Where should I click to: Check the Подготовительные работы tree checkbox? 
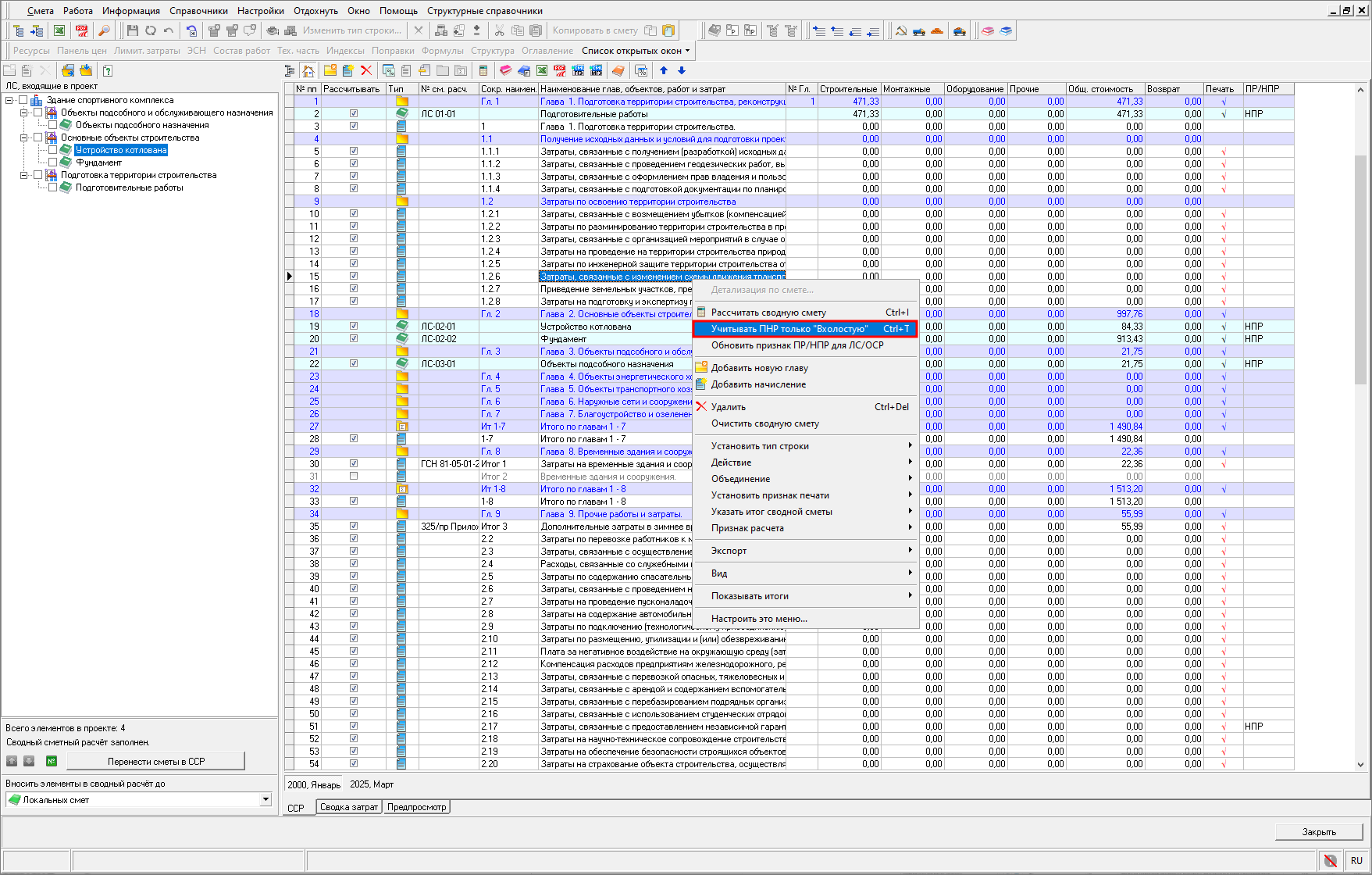[52, 187]
